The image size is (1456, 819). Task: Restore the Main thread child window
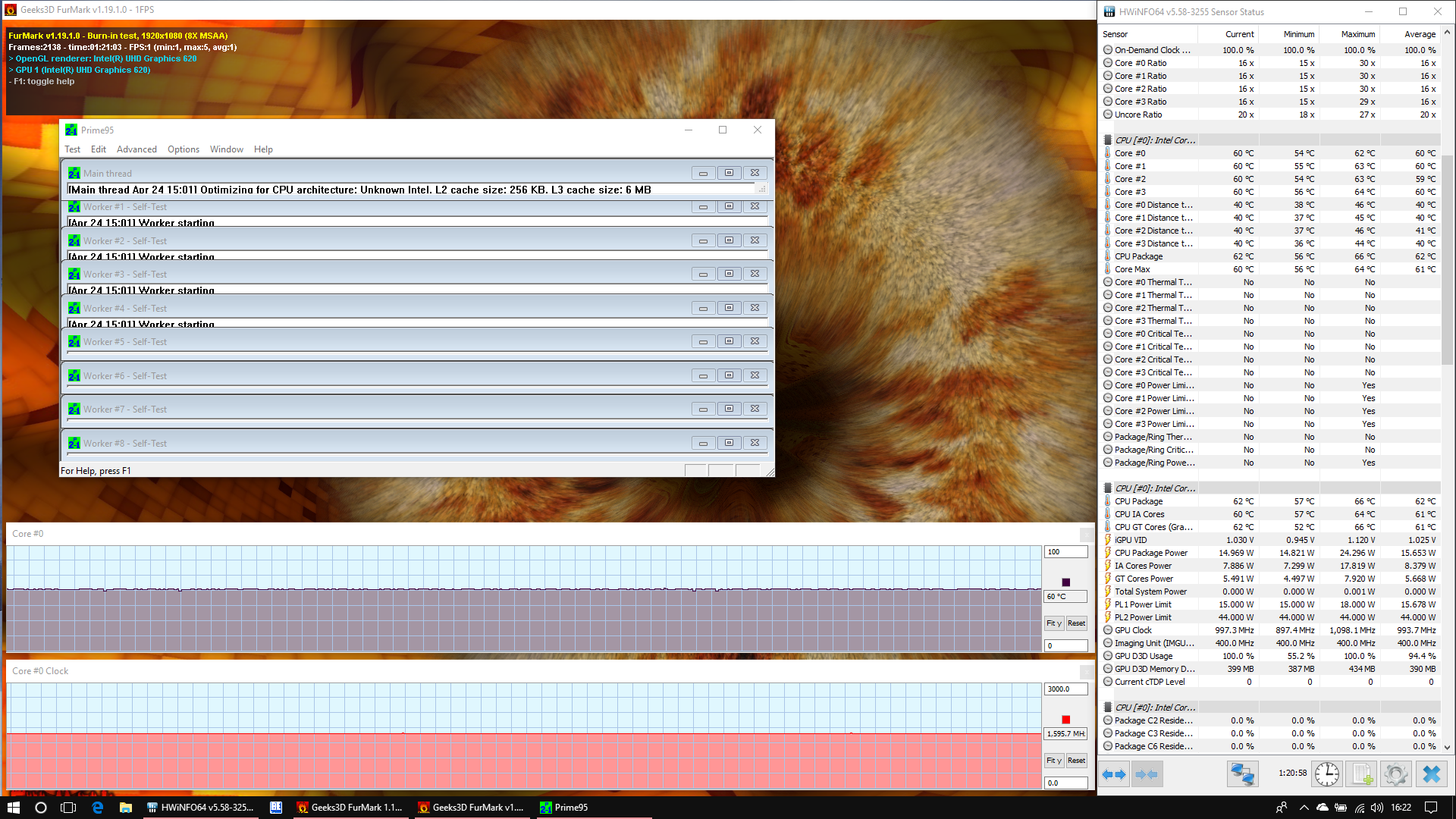coord(729,173)
